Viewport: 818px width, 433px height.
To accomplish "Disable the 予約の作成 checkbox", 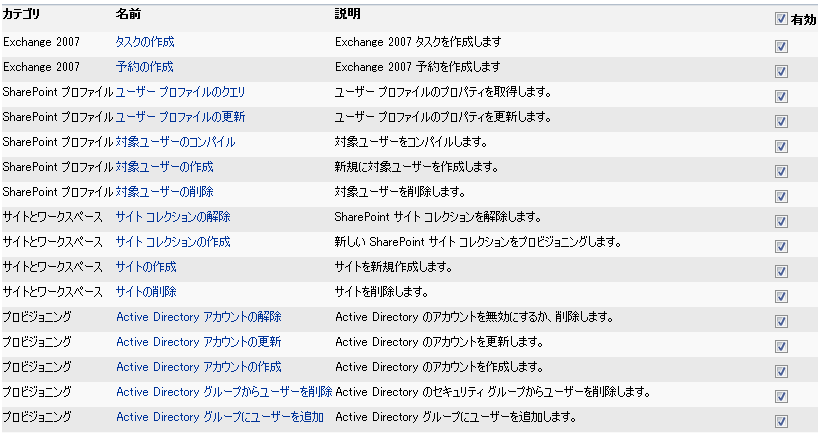I will pos(781,72).
